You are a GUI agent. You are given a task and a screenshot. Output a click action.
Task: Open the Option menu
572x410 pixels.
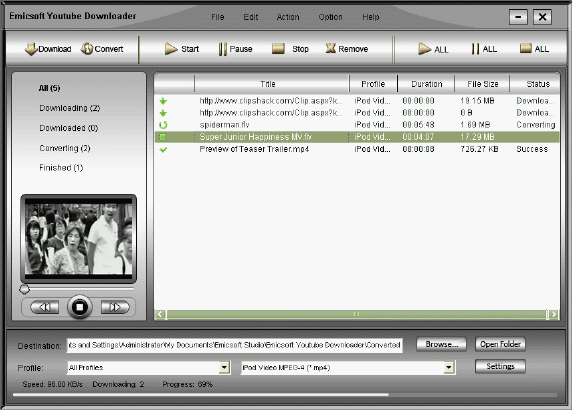(x=331, y=17)
